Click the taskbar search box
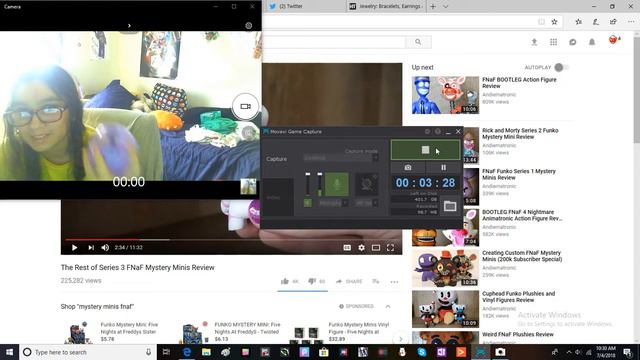Image resolution: width=640 pixels, height=360 pixels. [87, 352]
